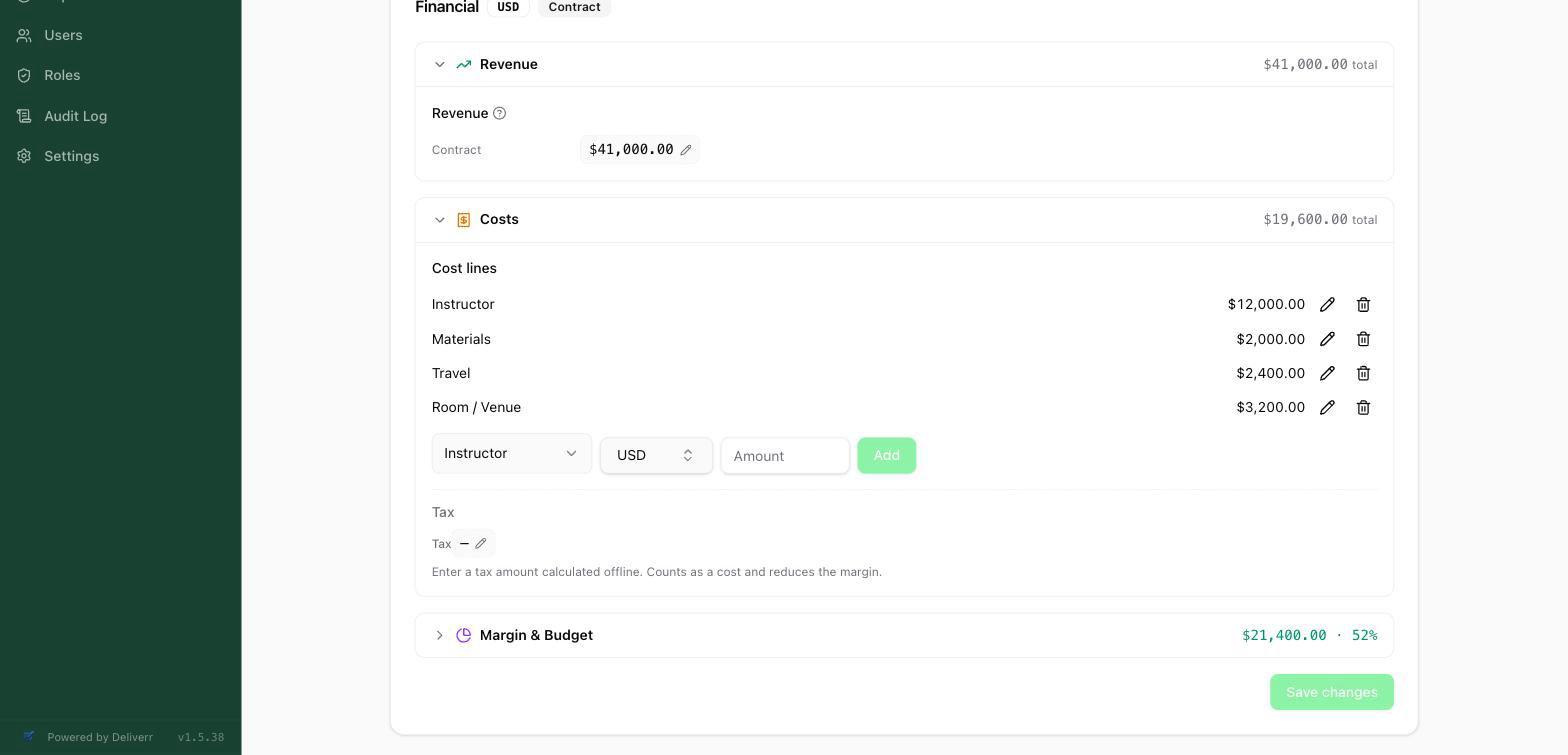
Task: Edit the Materials cost amount
Action: pyautogui.click(x=1327, y=339)
